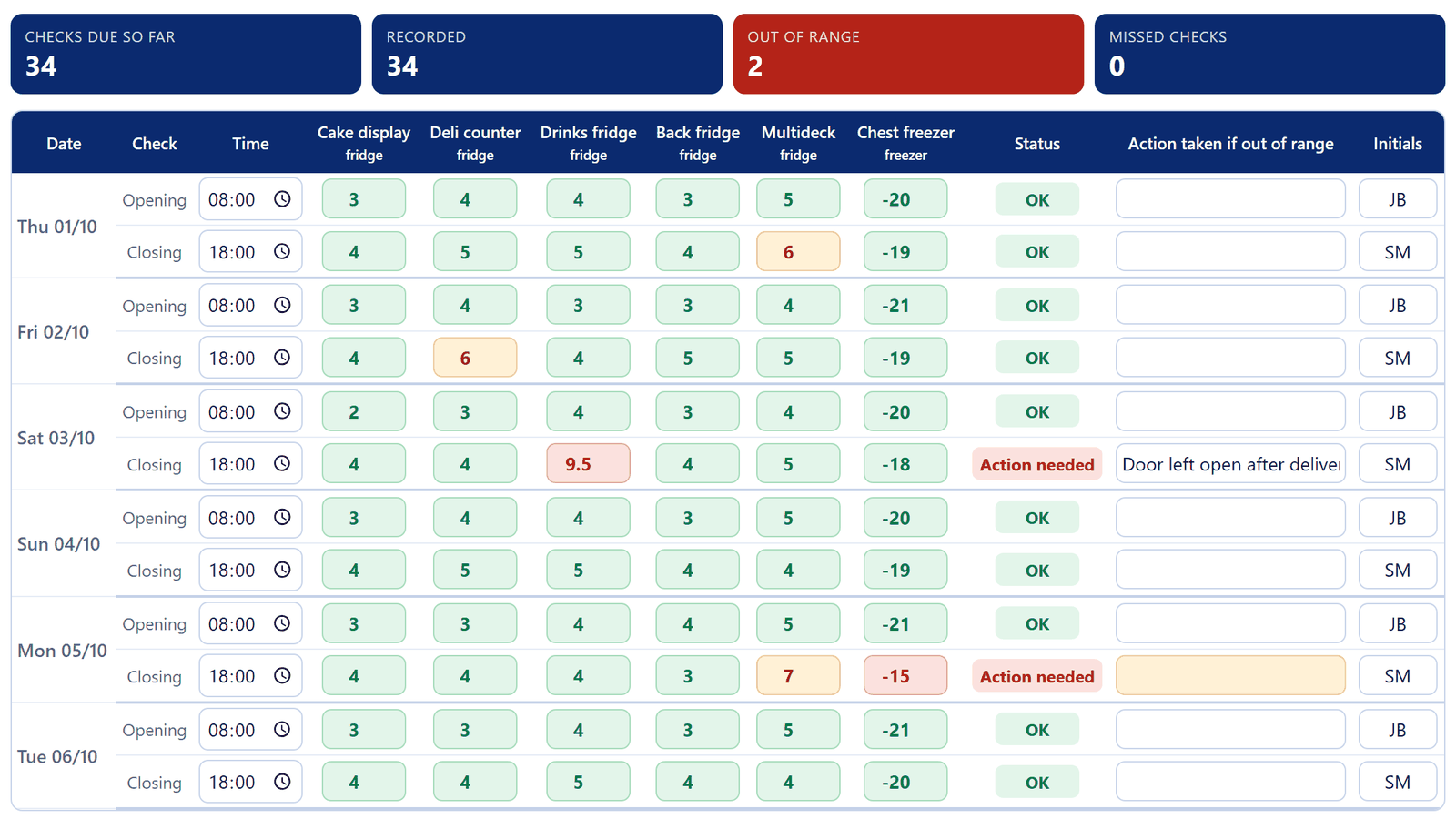Edit initials SM for Mon 05/10 Closing
This screenshot has height=819, width=1456.
click(1398, 676)
